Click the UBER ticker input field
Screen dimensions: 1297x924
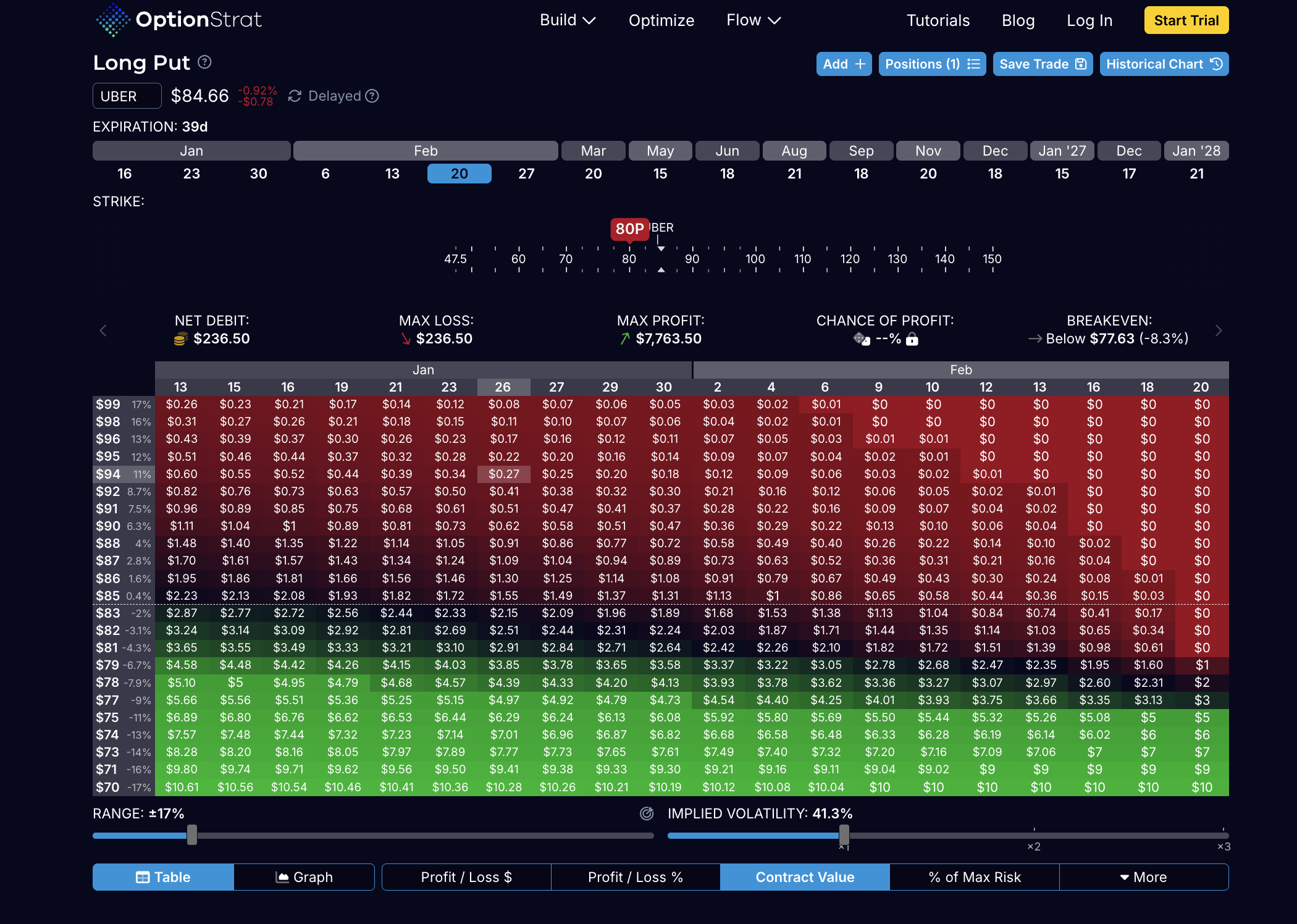pyautogui.click(x=127, y=96)
